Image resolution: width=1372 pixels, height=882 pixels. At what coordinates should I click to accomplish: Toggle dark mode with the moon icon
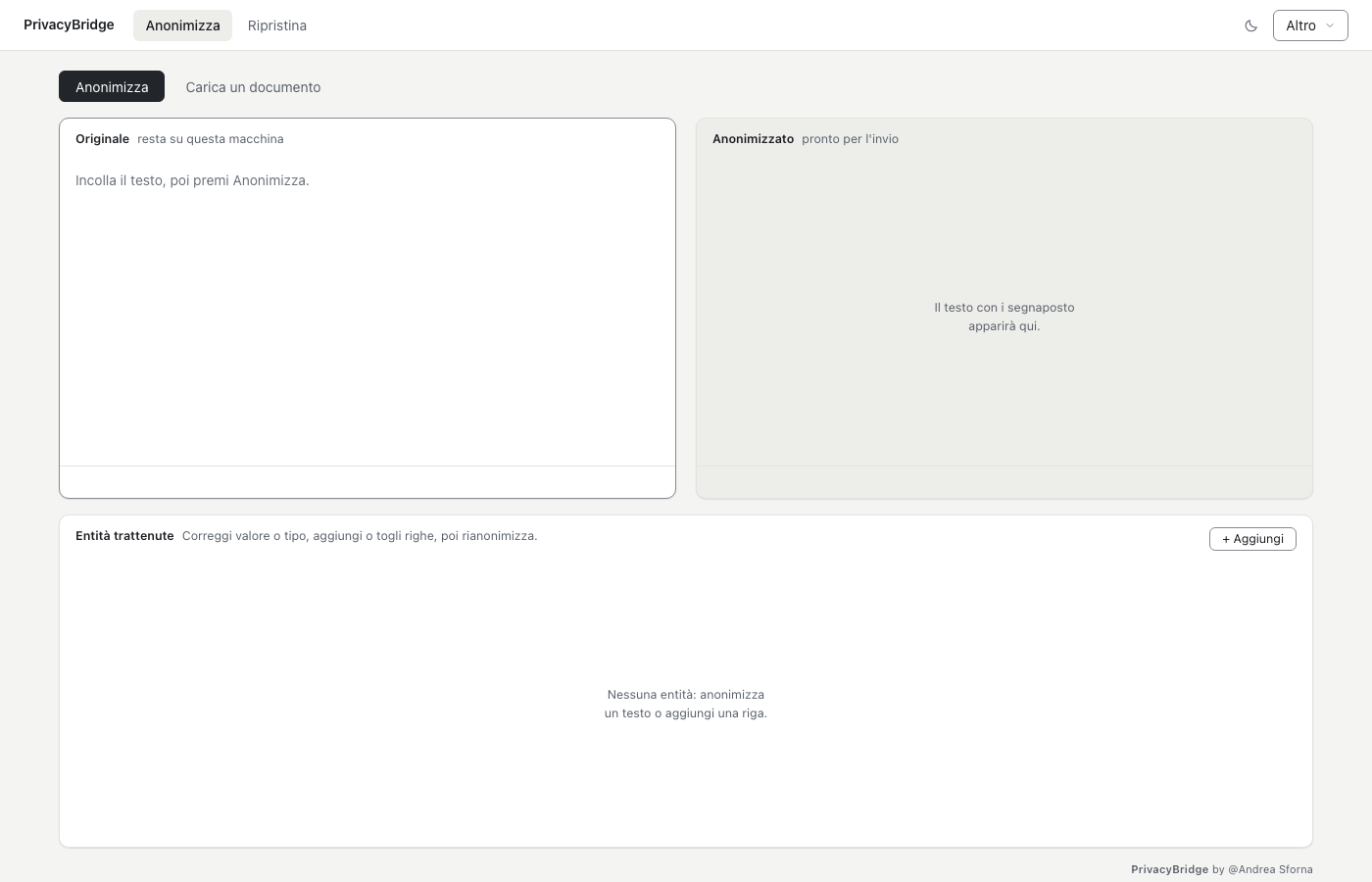[1250, 25]
